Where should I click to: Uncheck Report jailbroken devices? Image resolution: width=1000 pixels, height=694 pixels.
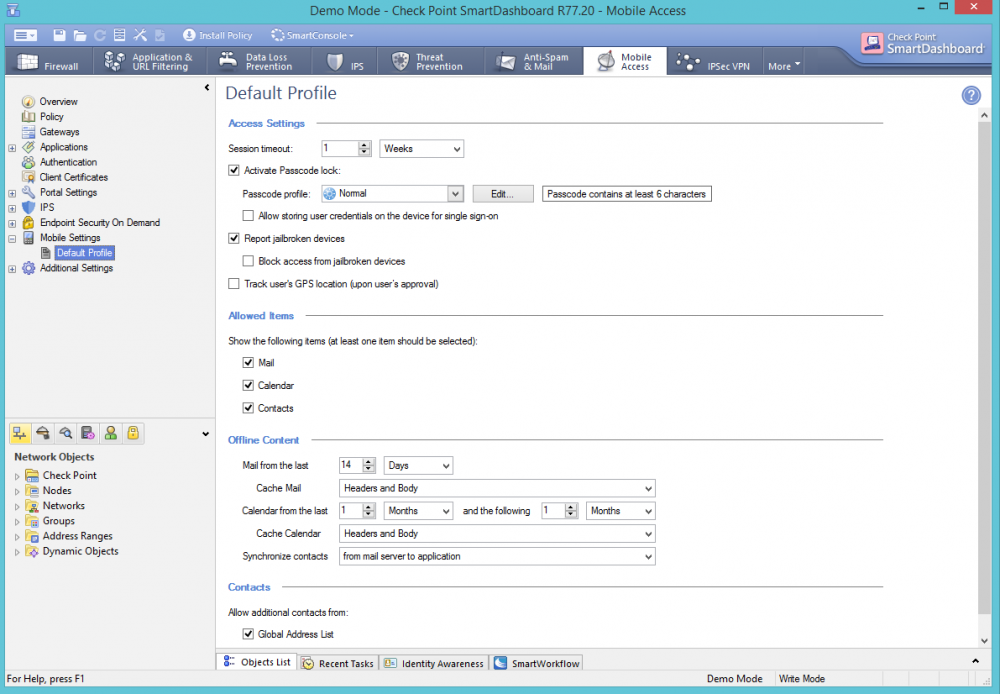pyautogui.click(x=234, y=239)
